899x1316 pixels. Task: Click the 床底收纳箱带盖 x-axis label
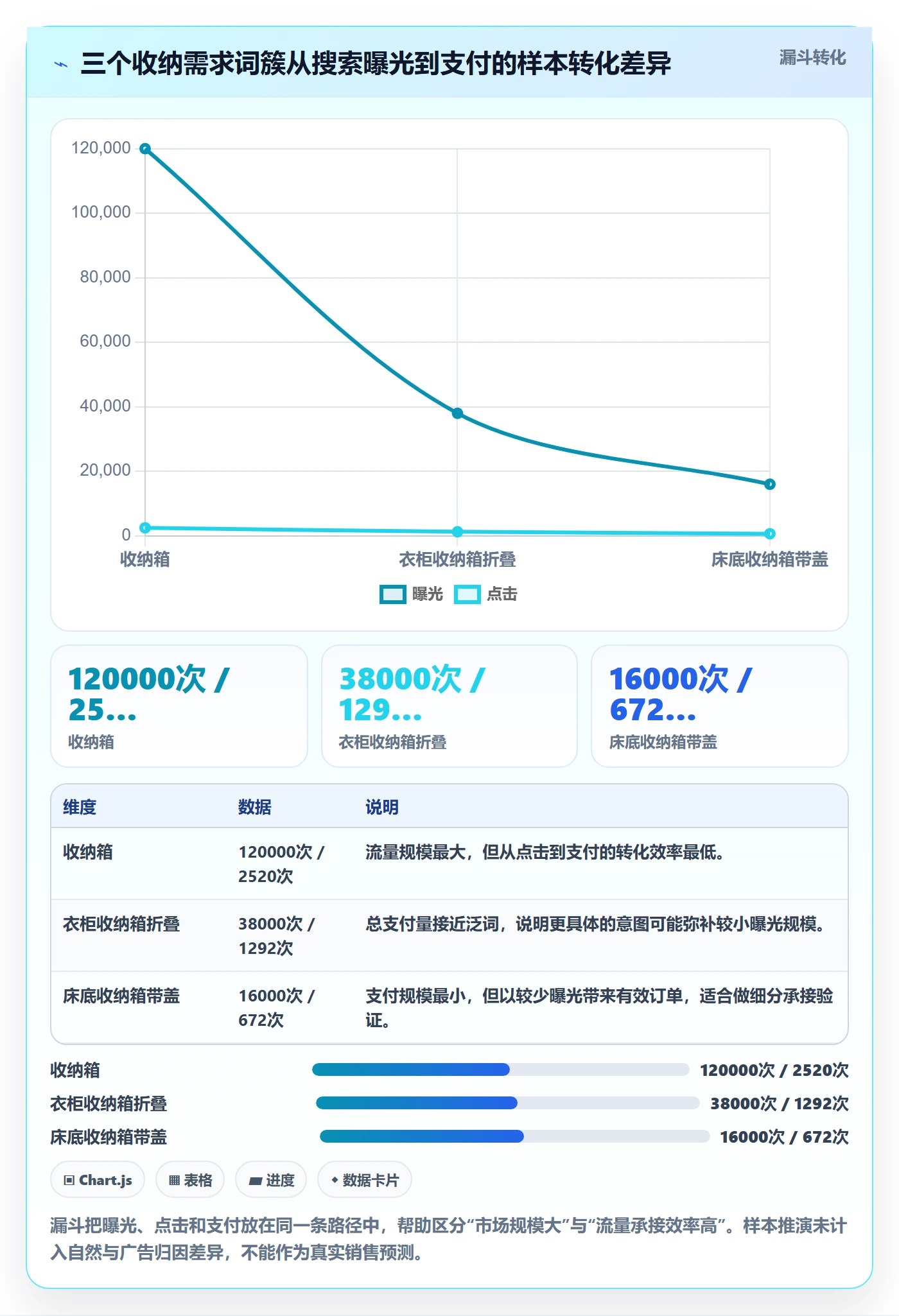click(x=769, y=560)
